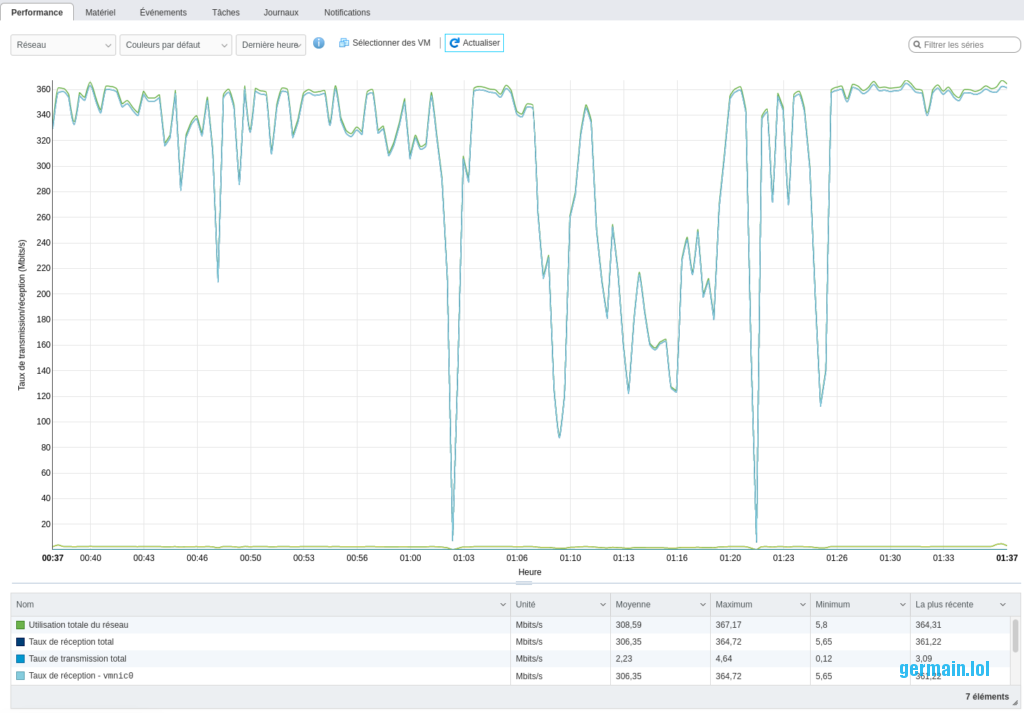Click dark blue swatch for Taux de réception total
1024x713 pixels.
coord(20,642)
